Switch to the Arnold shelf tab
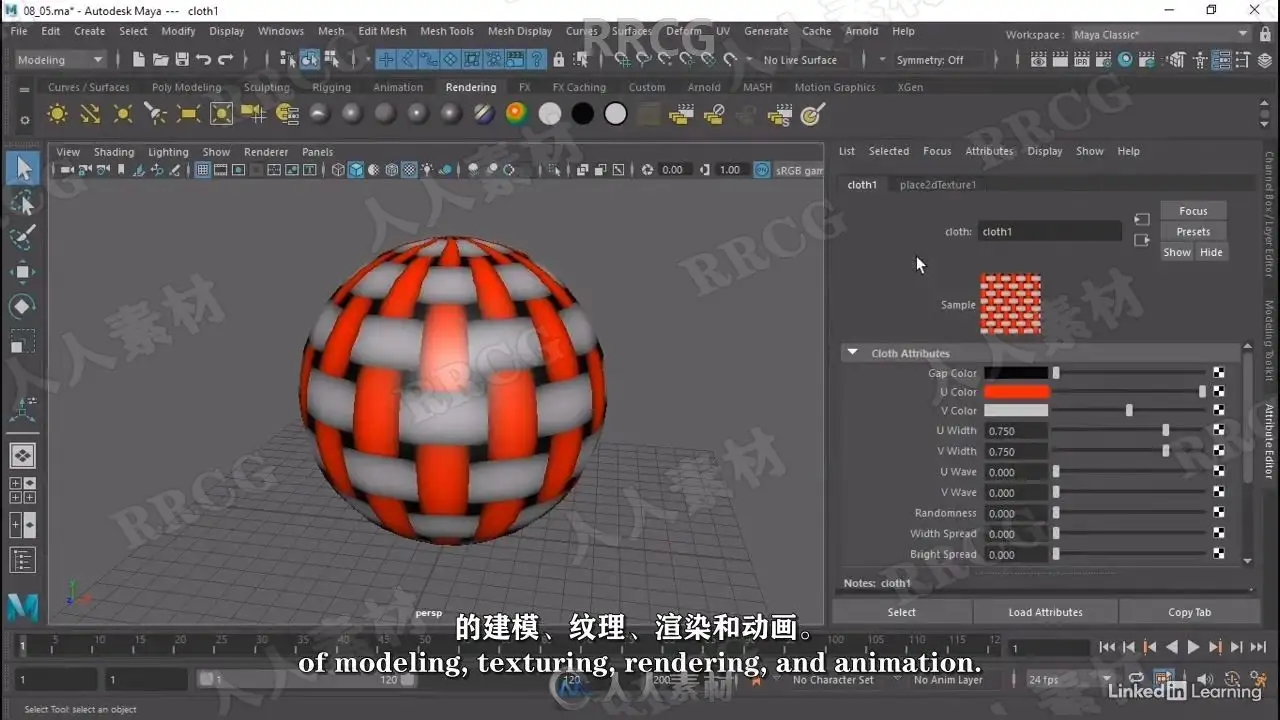The width and height of the screenshot is (1280, 720). (x=704, y=87)
